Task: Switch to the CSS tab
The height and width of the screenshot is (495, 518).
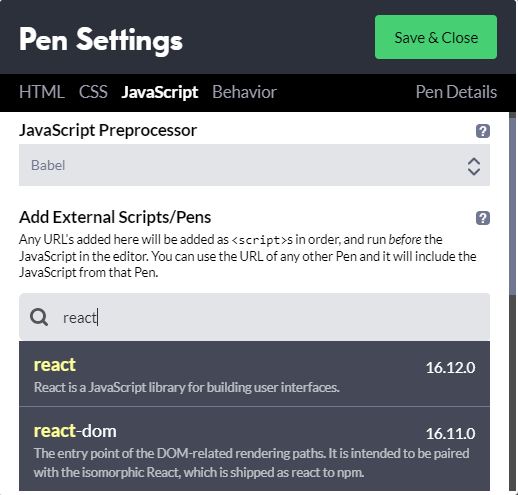Action: (x=93, y=92)
